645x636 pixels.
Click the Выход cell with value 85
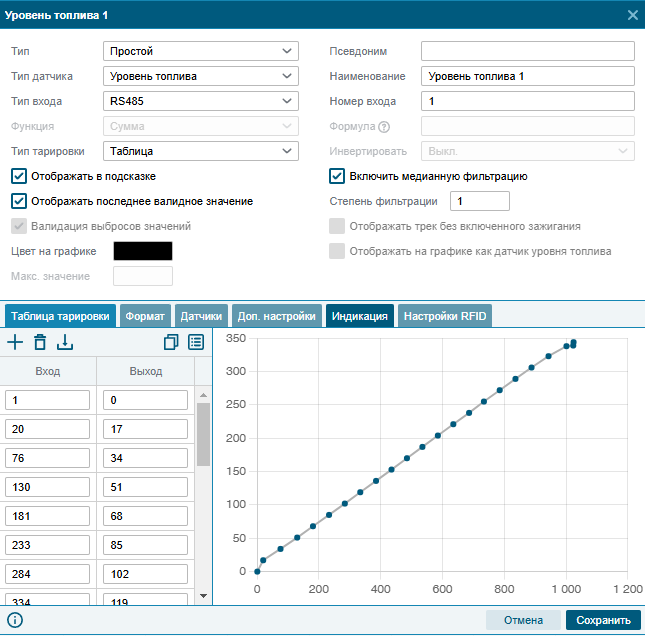pyautogui.click(x=145, y=545)
